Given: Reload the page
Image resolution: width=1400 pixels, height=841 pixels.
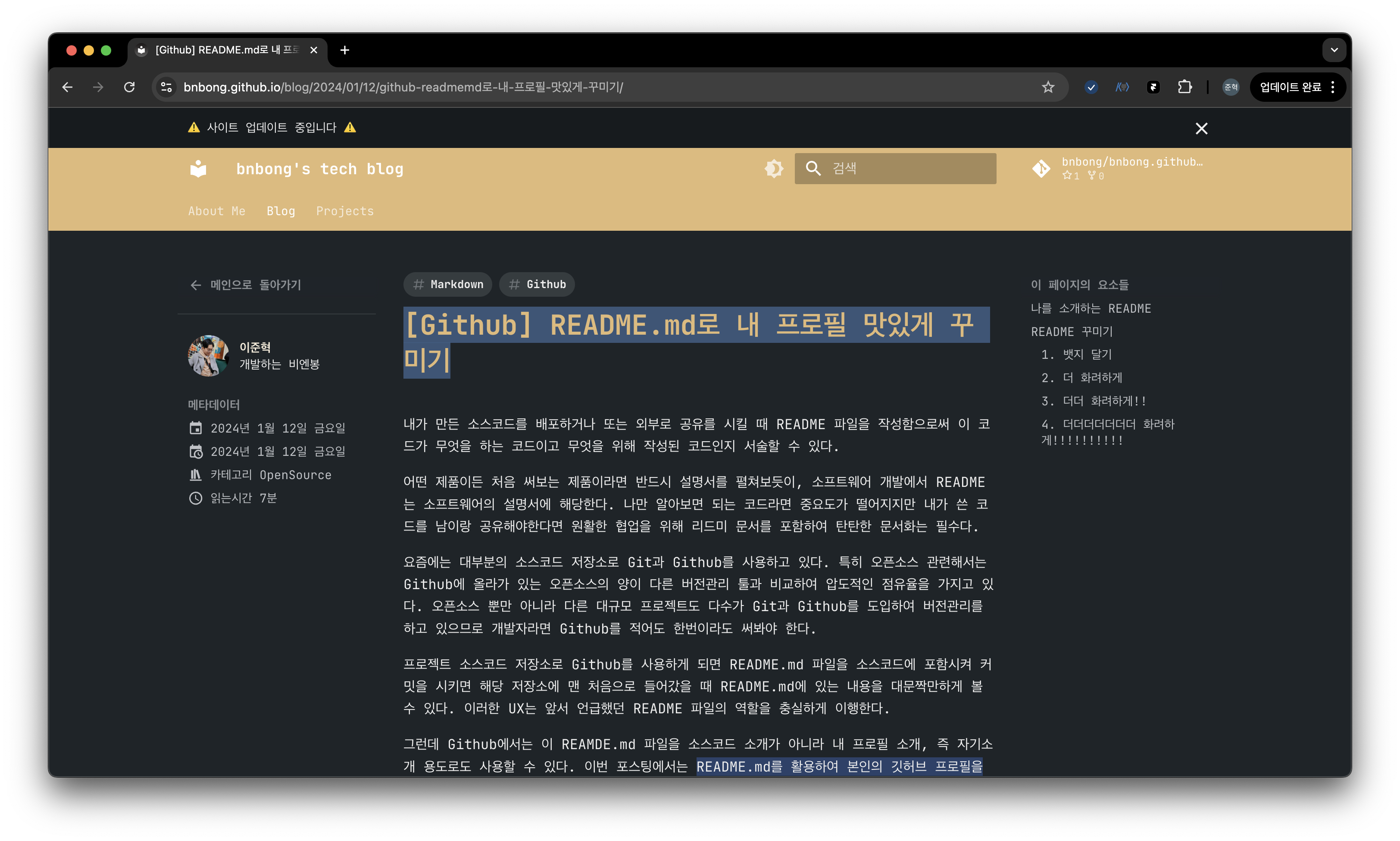Looking at the screenshot, I should pos(130,87).
